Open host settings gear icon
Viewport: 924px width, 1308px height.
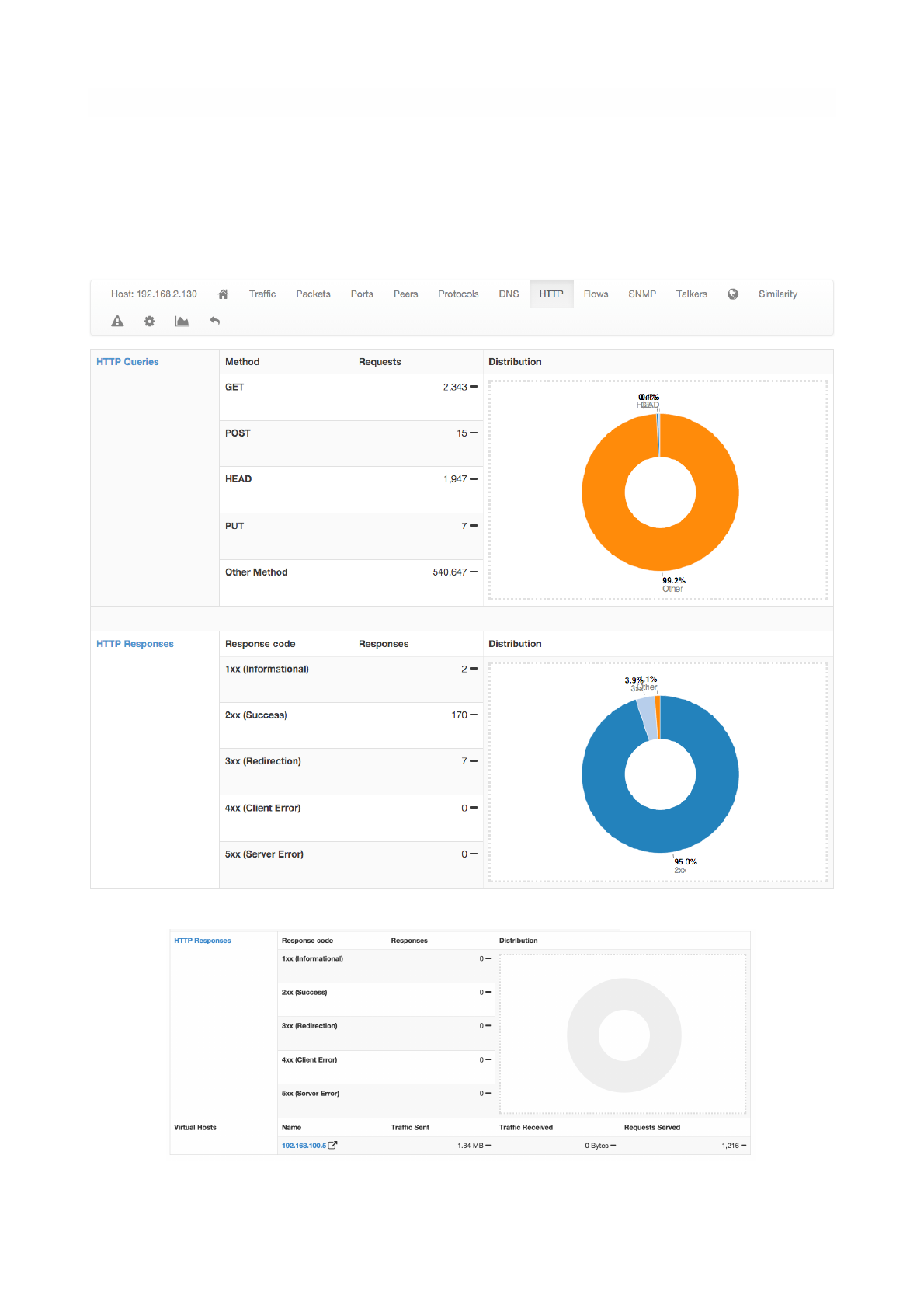coord(150,322)
